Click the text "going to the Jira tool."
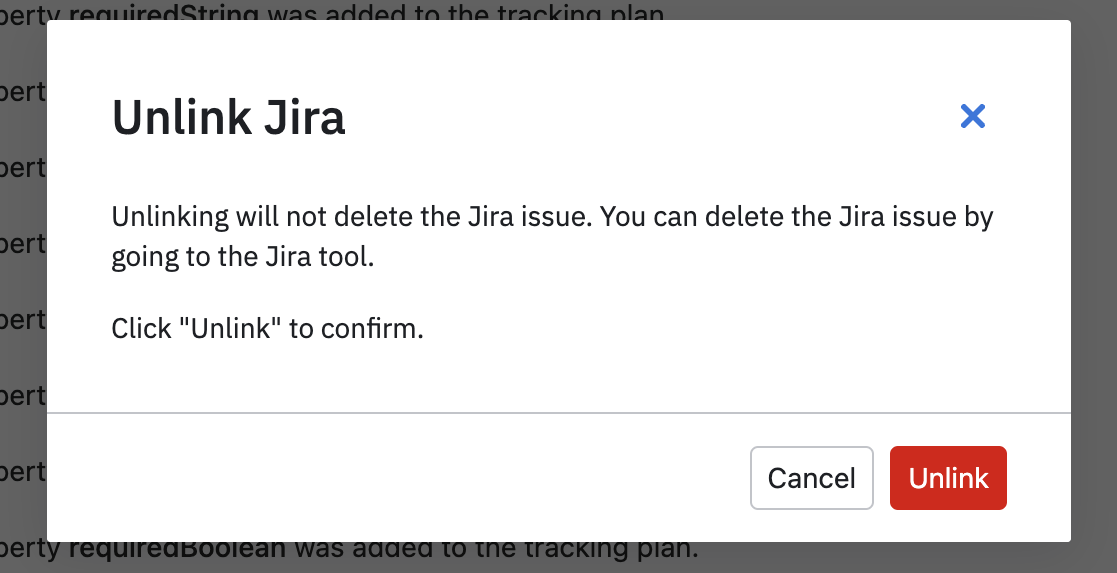The width and height of the screenshot is (1117, 573). [243, 257]
